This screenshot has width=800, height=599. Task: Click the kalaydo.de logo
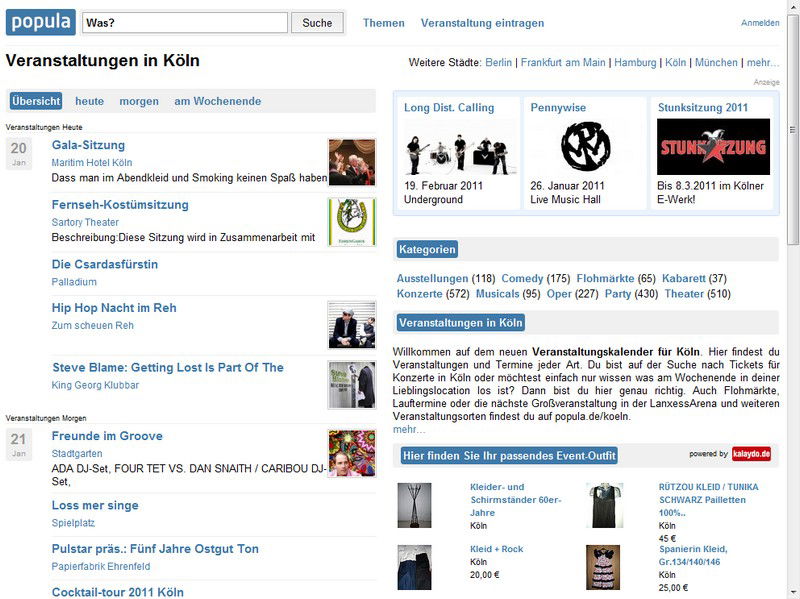coord(751,454)
